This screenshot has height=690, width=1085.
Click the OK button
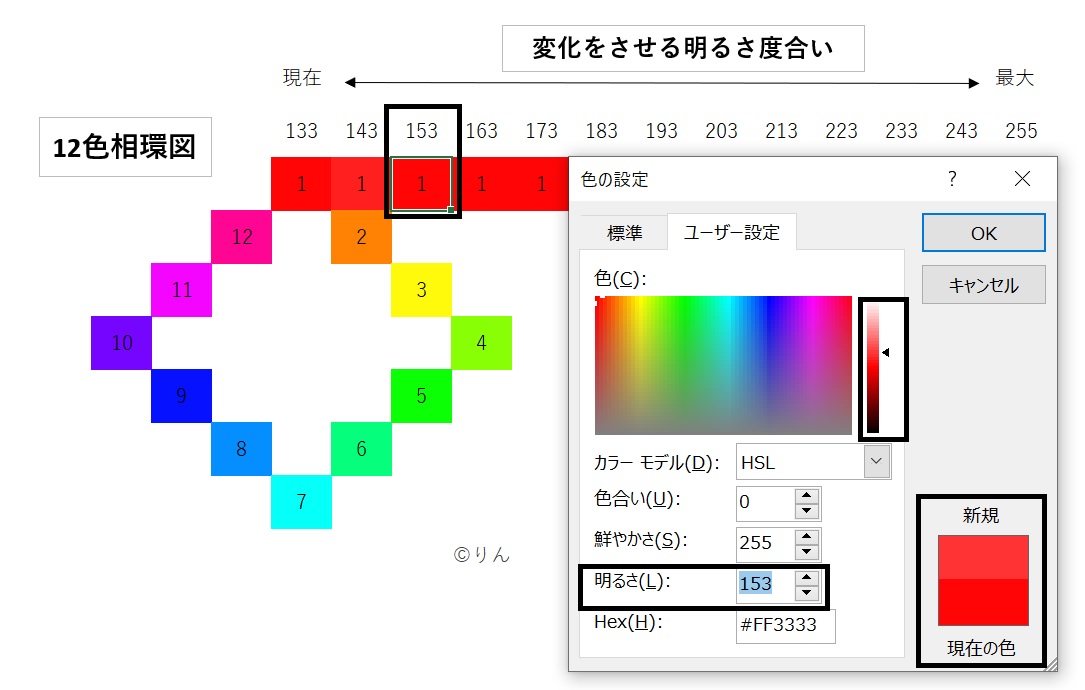[x=983, y=232]
